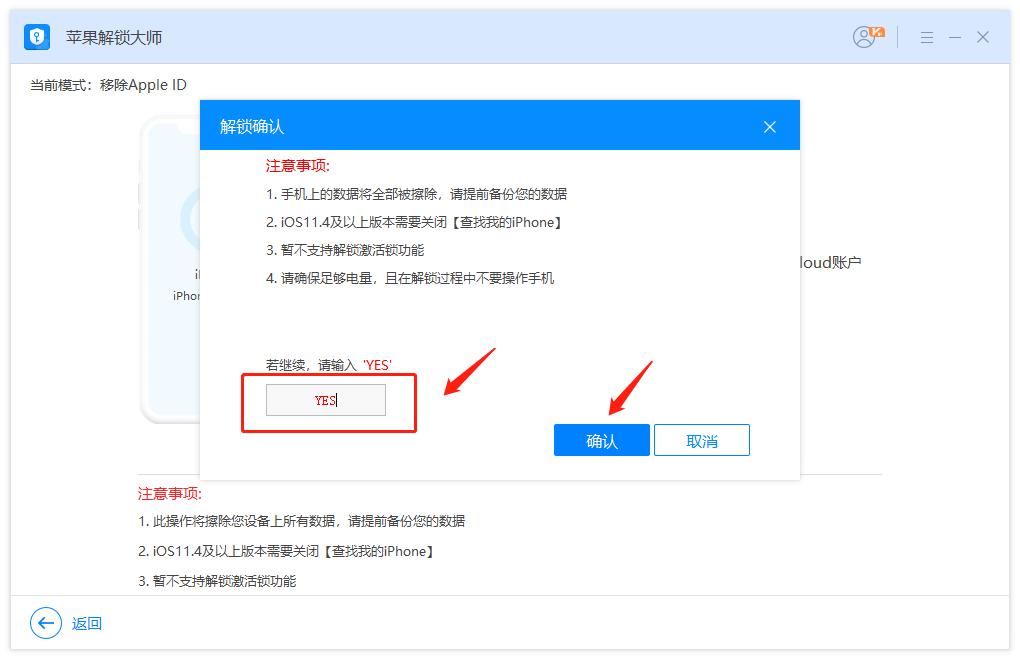This screenshot has height=660, width=1020.
Task: Close the 解锁确认 dialog with the X
Action: click(x=769, y=127)
